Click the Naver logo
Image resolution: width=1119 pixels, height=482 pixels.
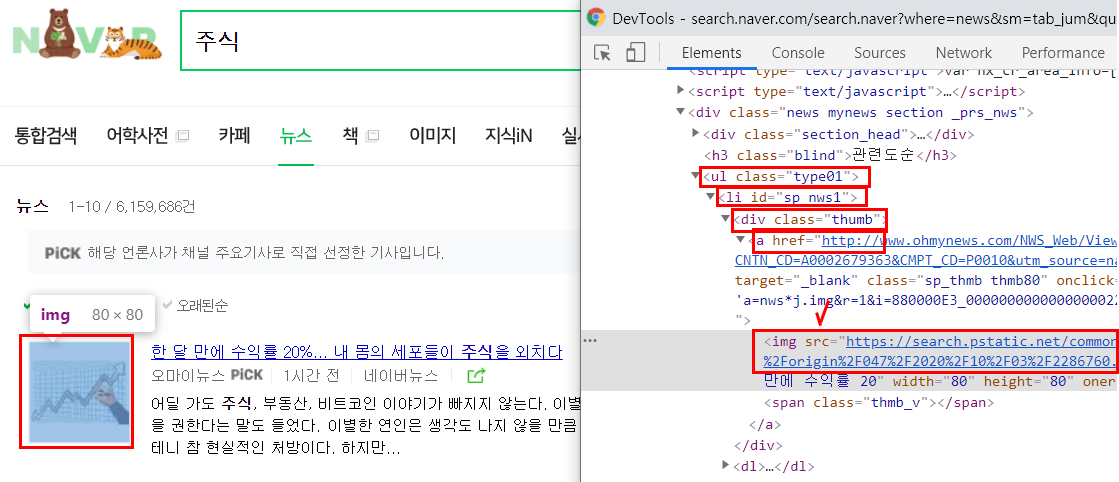click(x=87, y=36)
